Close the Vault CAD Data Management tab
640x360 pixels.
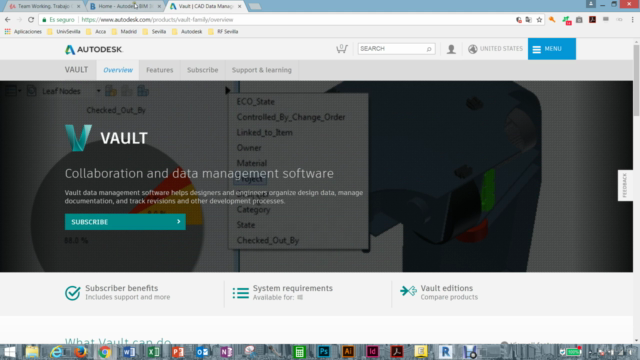pyautogui.click(x=240, y=6)
